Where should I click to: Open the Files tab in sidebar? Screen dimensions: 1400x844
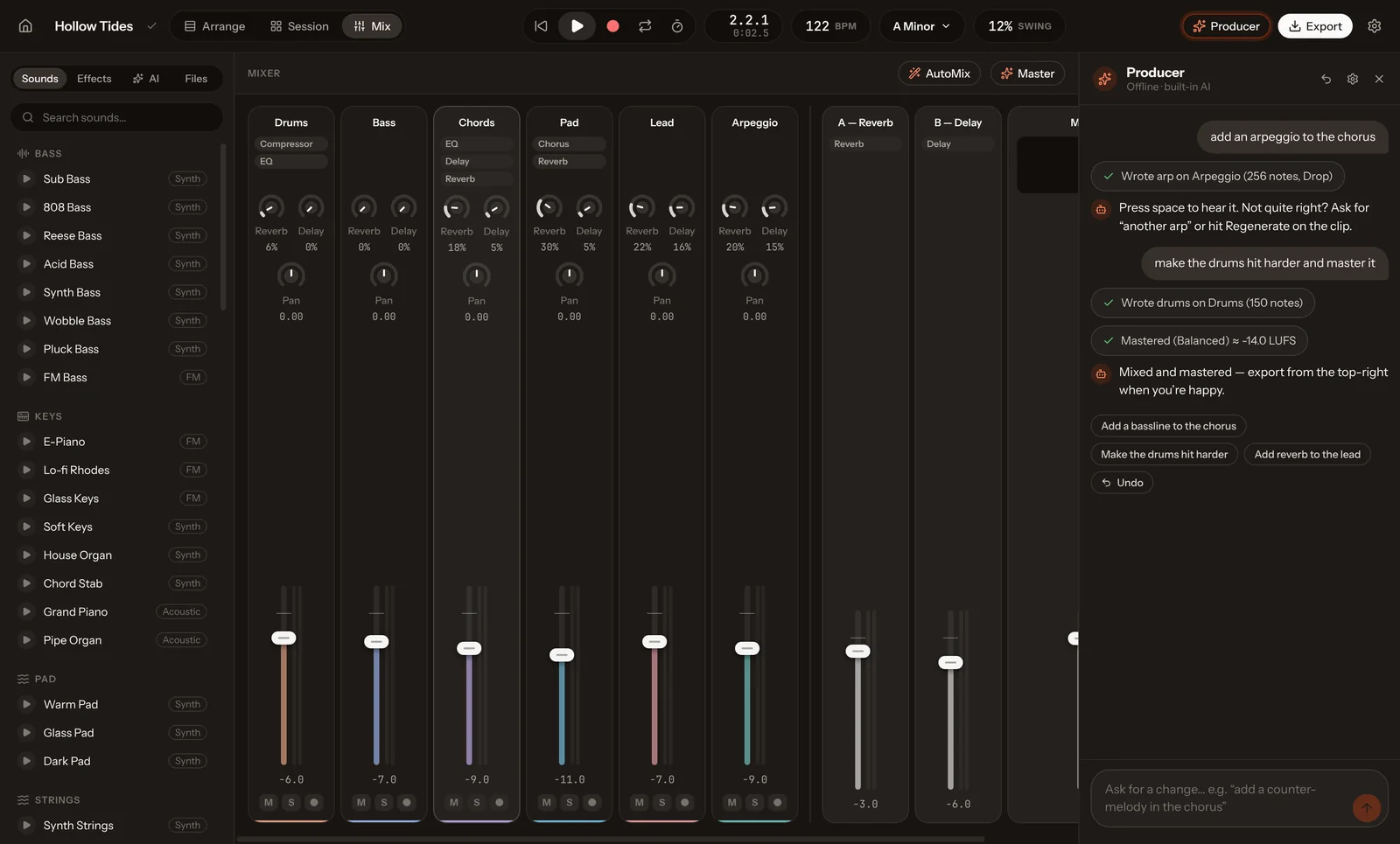click(x=196, y=79)
